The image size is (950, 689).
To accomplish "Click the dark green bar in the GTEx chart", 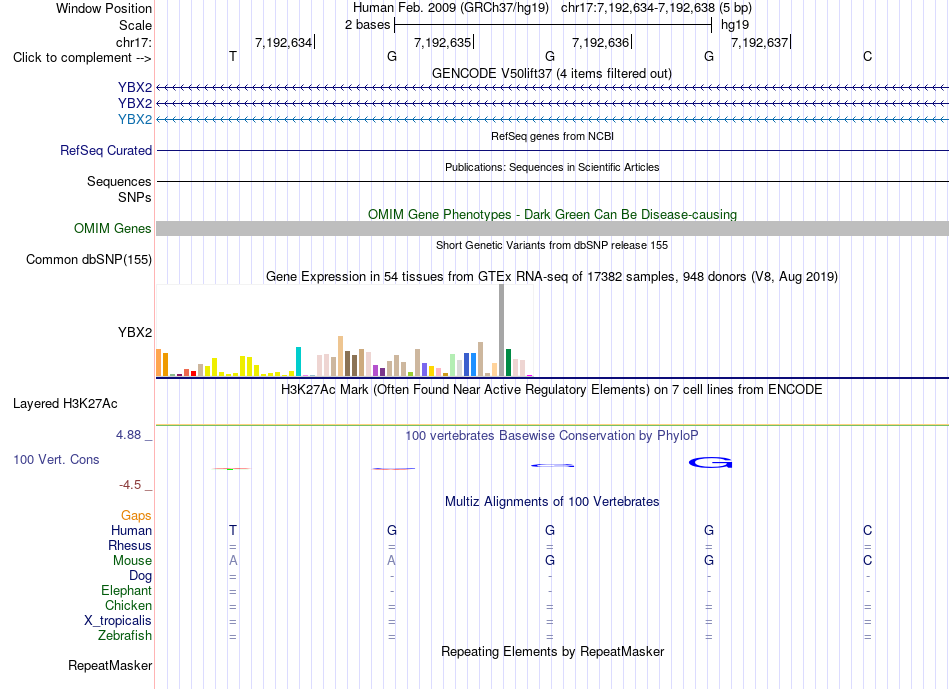I will [508, 362].
